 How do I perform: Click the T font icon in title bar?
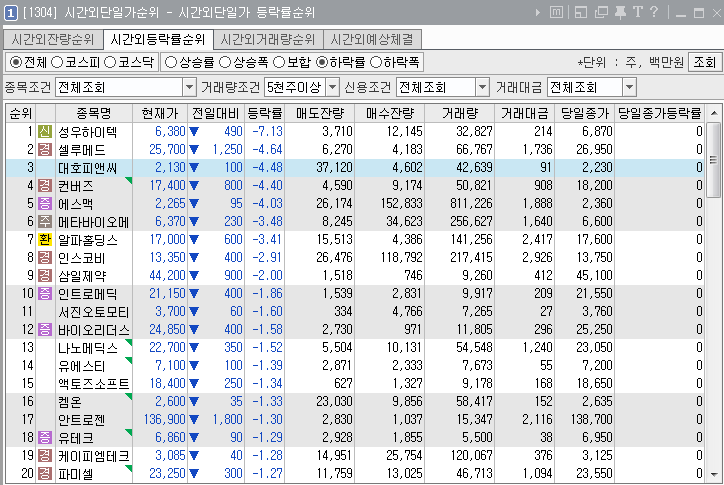(638, 12)
